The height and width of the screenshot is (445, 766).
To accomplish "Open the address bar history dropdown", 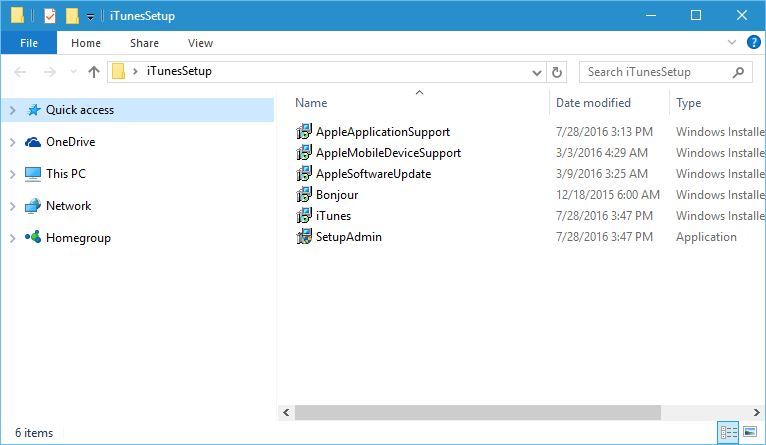I will click(537, 73).
